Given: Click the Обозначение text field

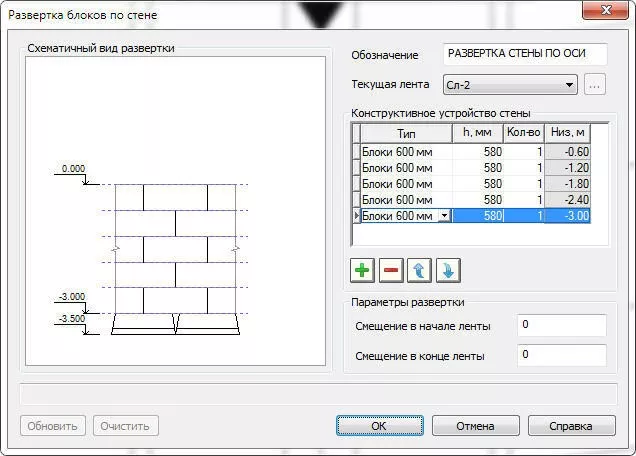Looking at the screenshot, I should pos(525,54).
